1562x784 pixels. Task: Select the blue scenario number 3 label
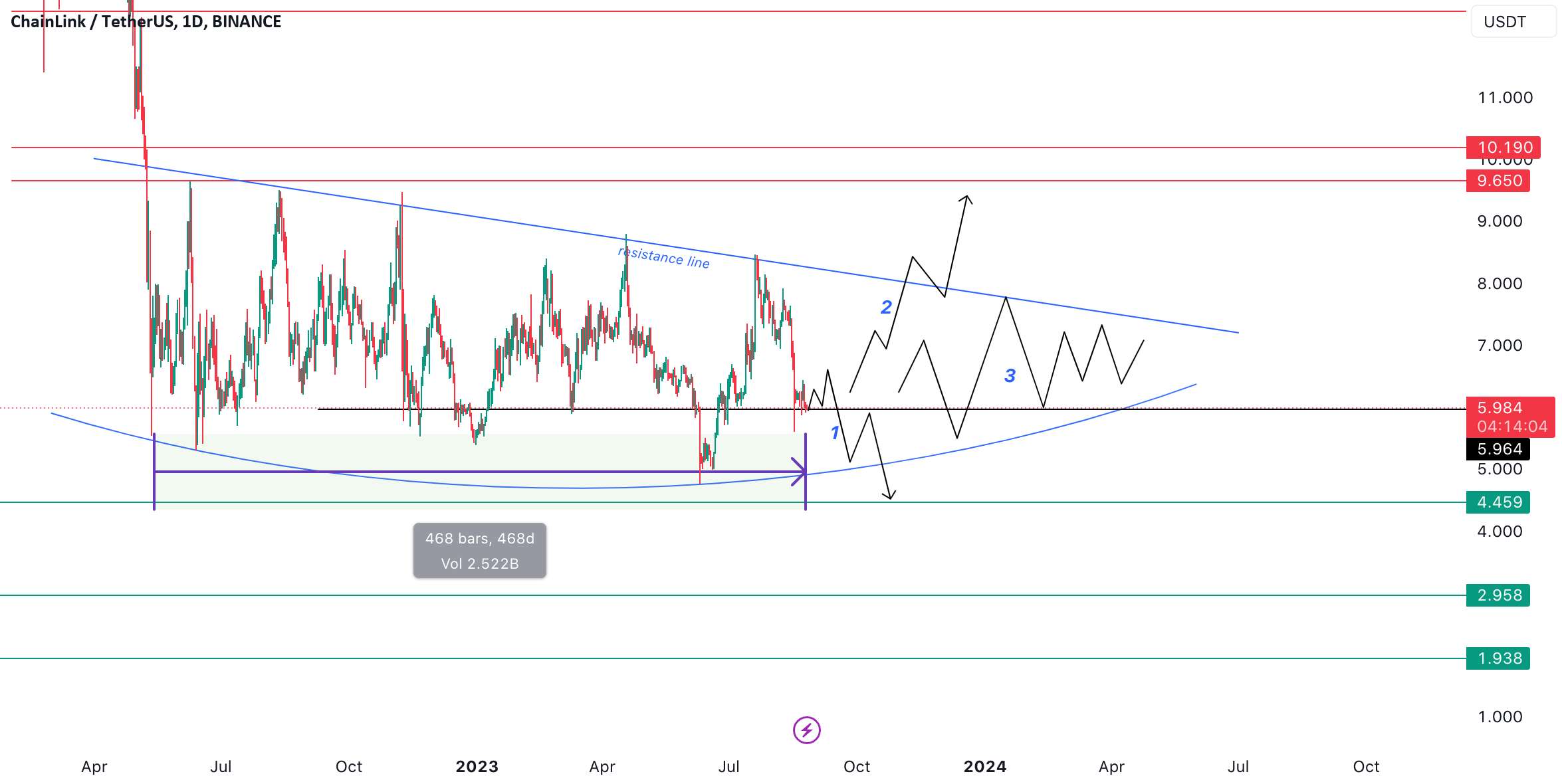1010,376
